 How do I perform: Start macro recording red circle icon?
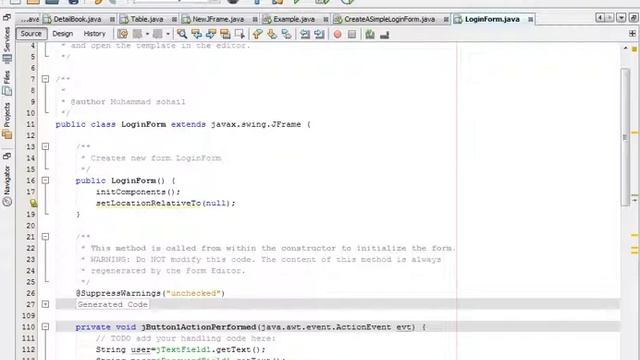coord(338,34)
